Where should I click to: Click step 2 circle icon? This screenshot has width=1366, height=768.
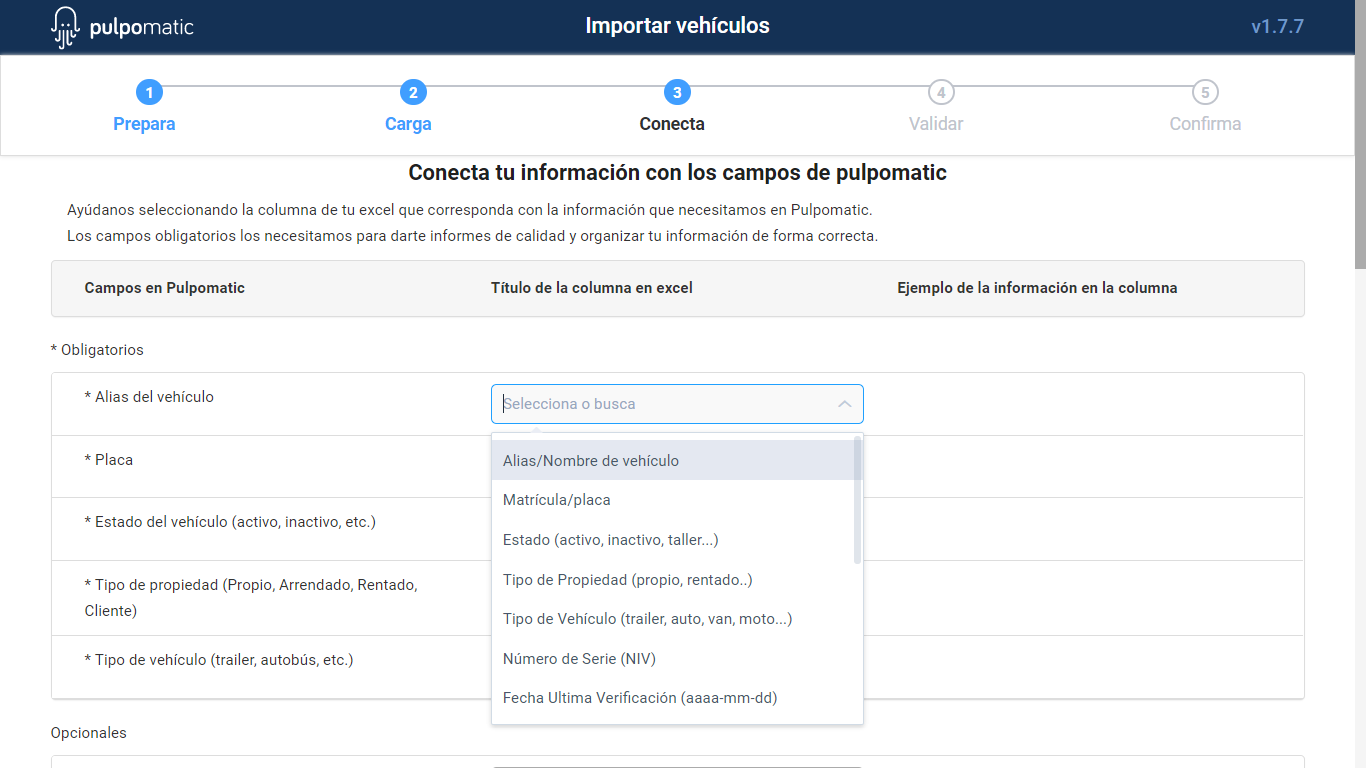tap(413, 93)
